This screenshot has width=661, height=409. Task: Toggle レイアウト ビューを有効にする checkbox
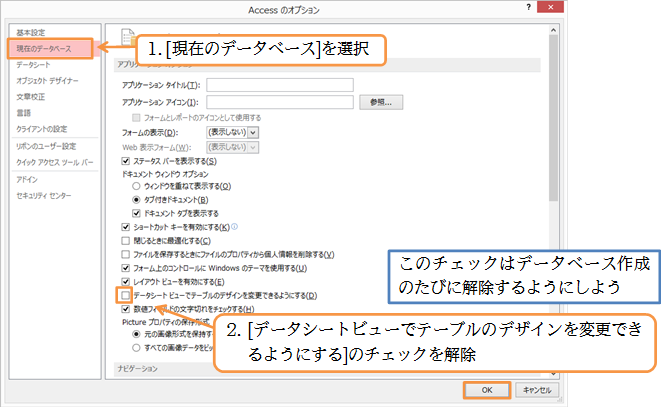(x=125, y=283)
